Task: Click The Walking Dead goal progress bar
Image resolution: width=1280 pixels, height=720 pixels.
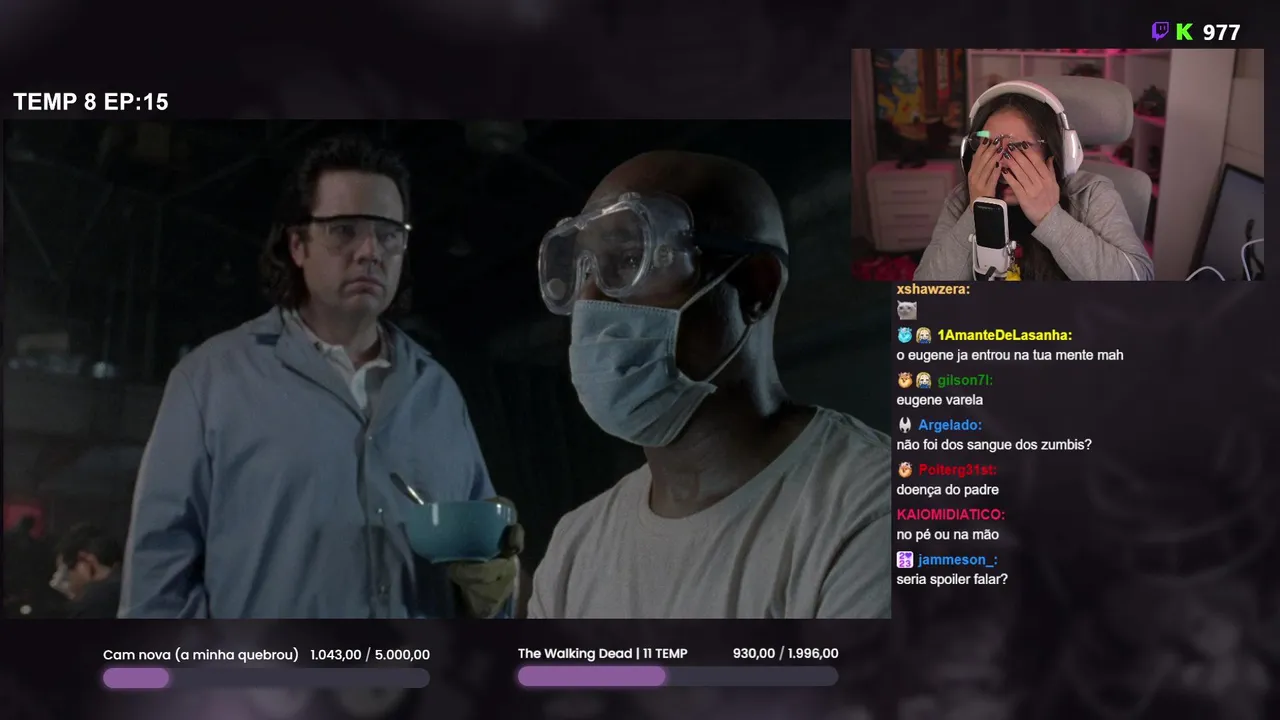Action: 678,676
